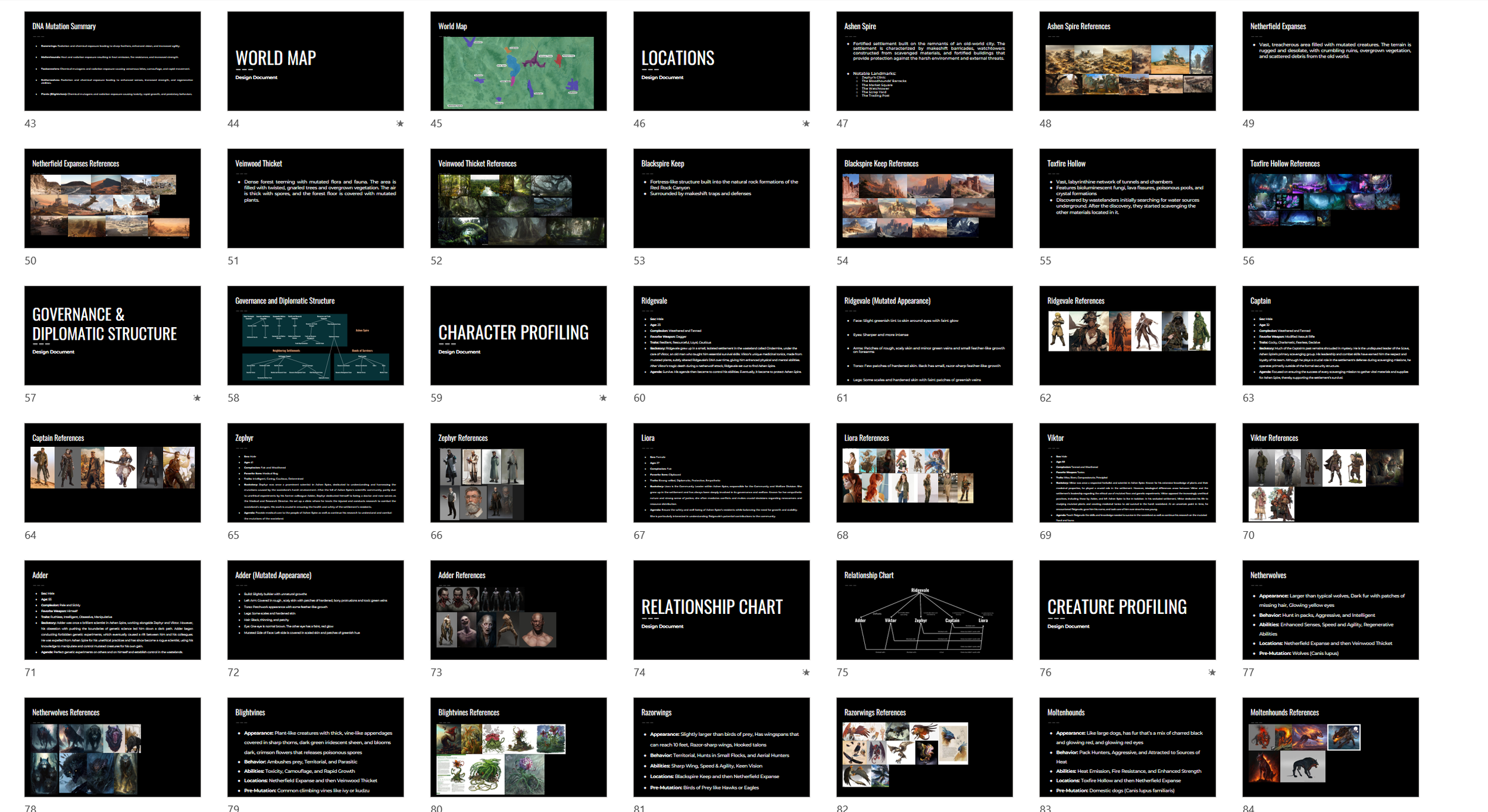
Task: Select the Ridgevale (Mutated Appearance) slide
Action: point(924,336)
